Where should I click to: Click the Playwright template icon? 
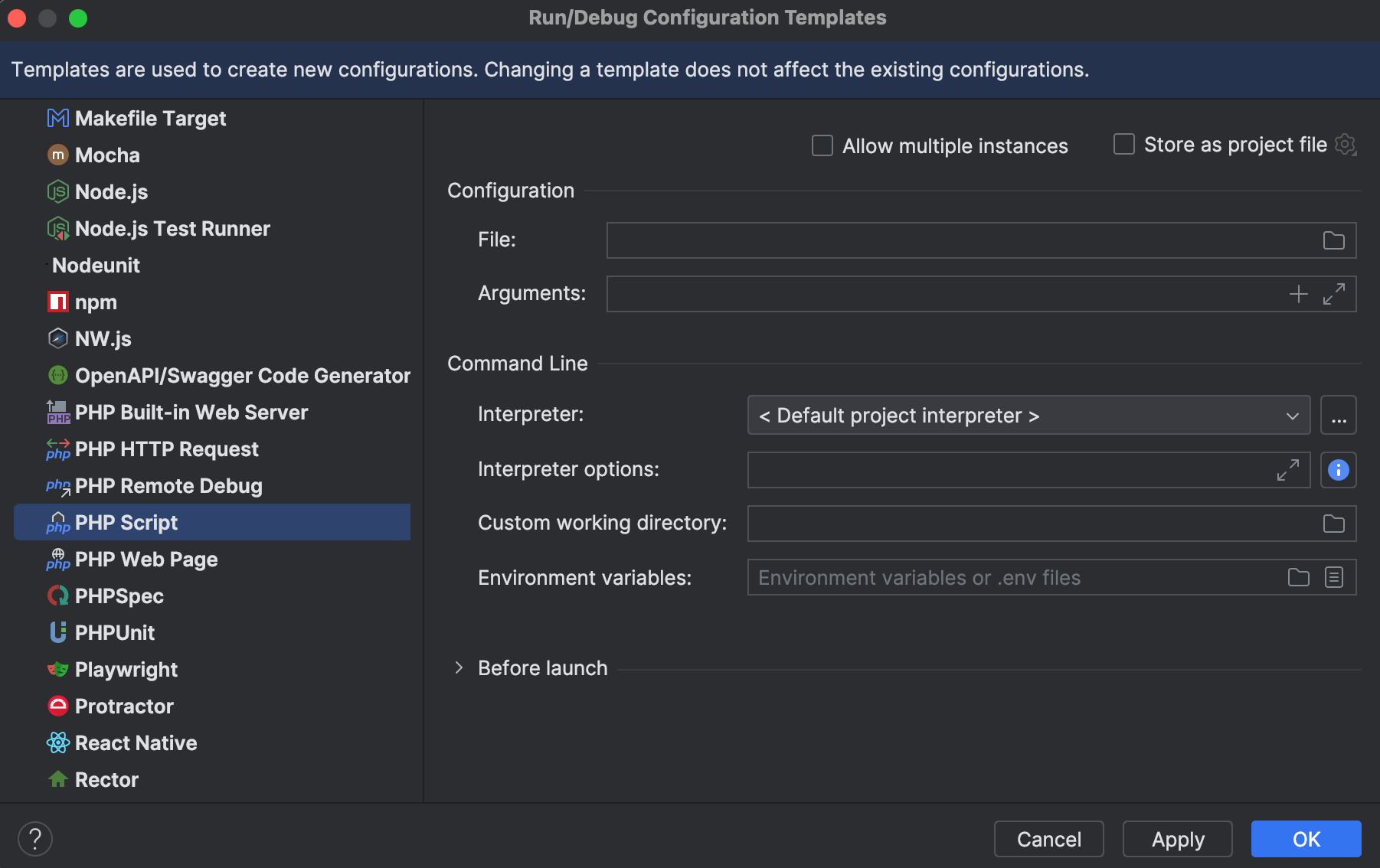tap(57, 669)
